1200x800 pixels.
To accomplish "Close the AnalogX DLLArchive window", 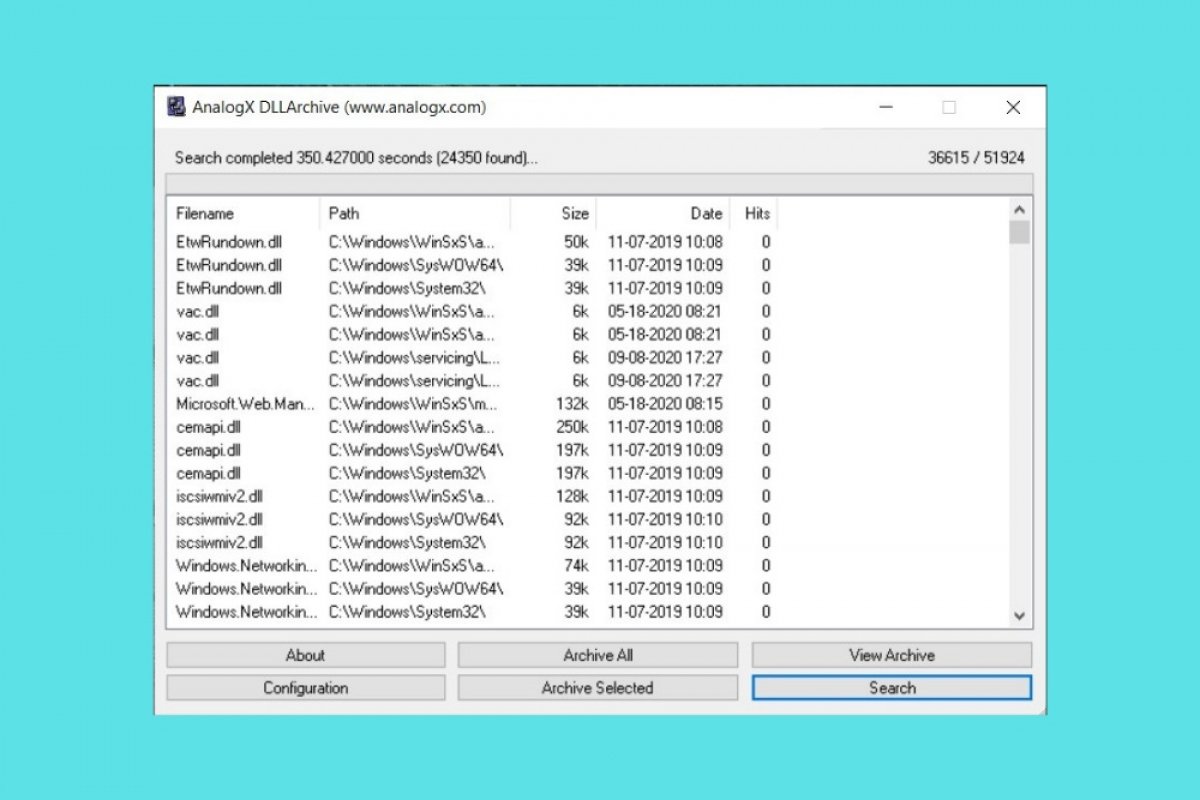I will [x=1013, y=107].
